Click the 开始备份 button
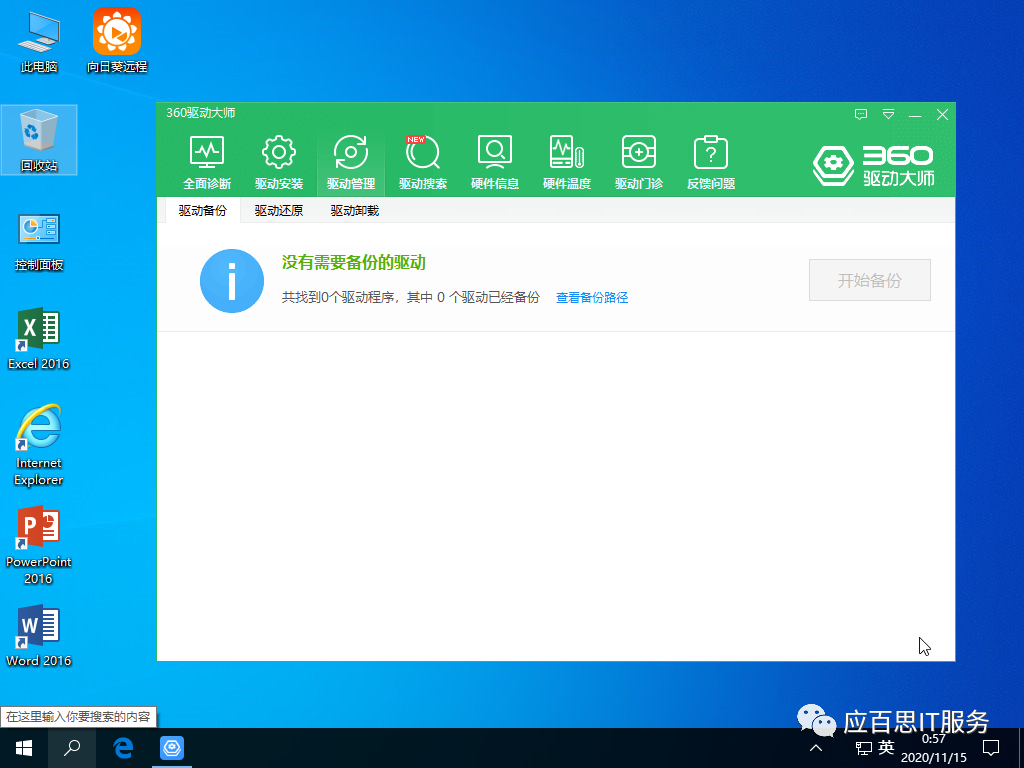 coord(869,280)
